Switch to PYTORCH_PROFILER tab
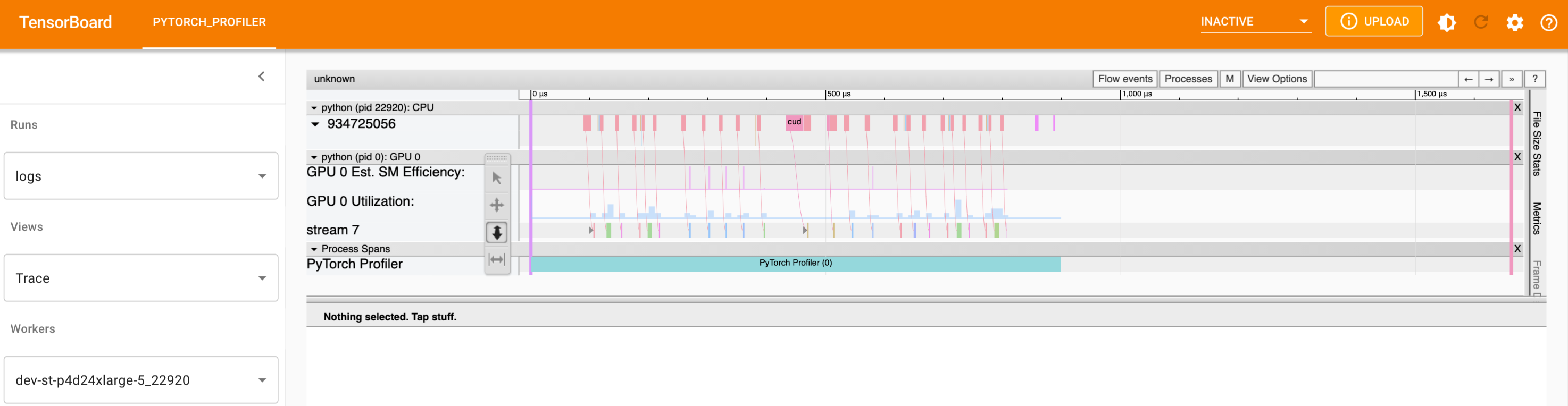 (210, 22)
